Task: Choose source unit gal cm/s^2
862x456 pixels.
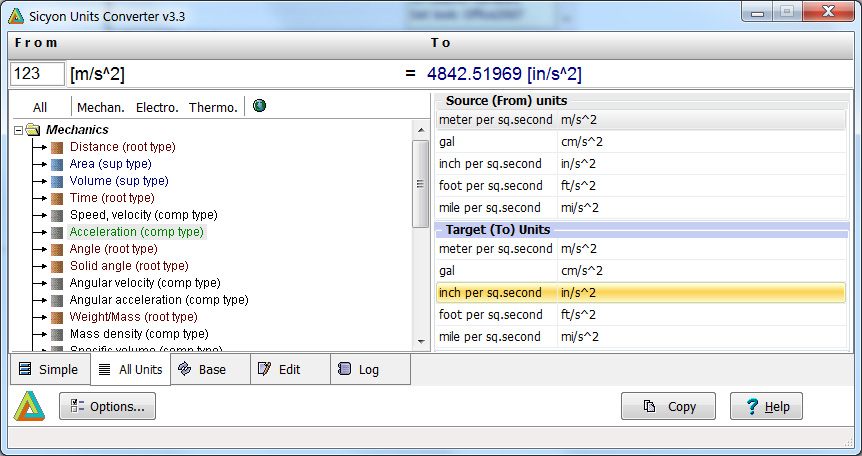Action: click(x=641, y=142)
